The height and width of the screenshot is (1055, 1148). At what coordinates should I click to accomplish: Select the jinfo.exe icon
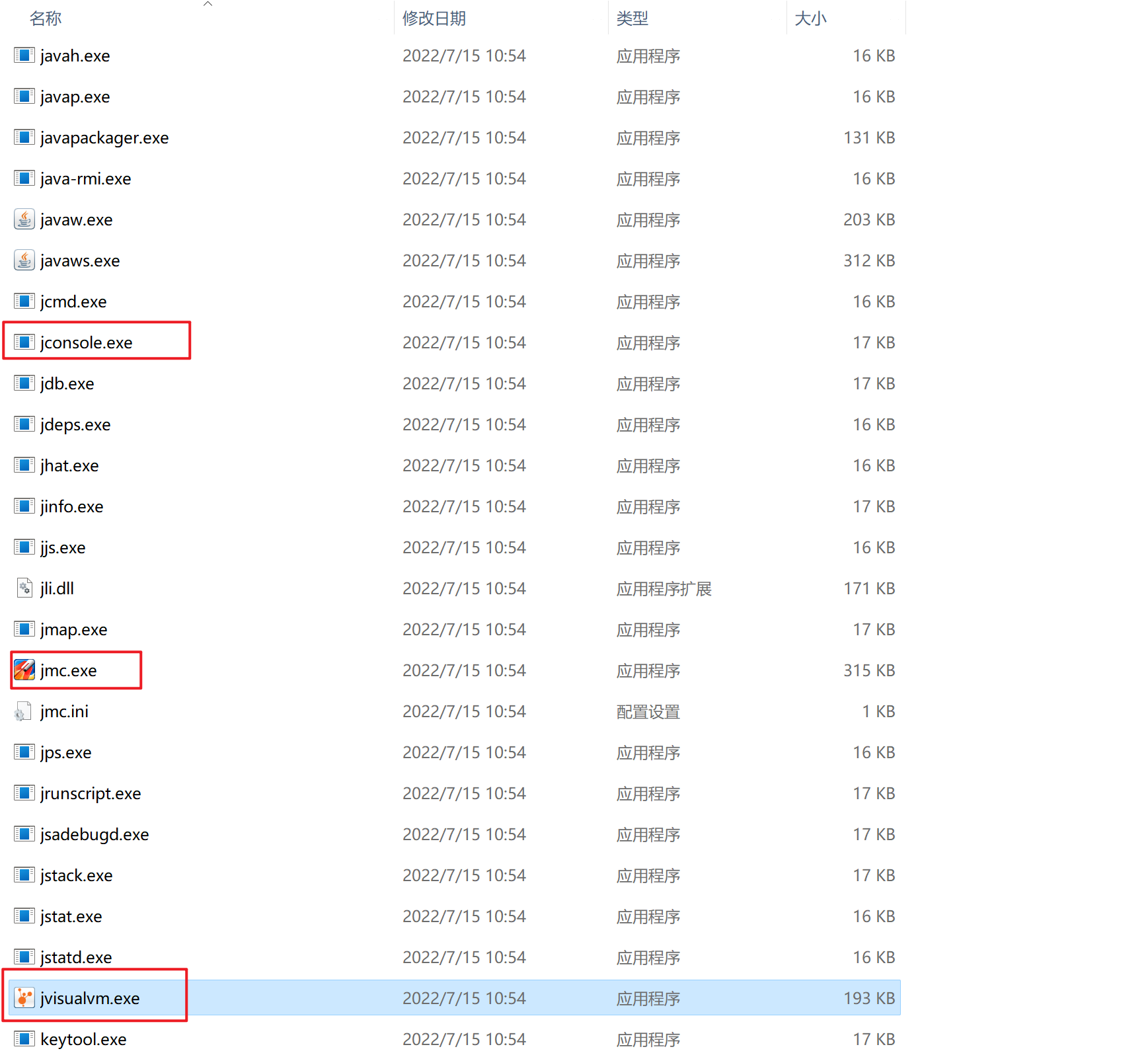24,506
